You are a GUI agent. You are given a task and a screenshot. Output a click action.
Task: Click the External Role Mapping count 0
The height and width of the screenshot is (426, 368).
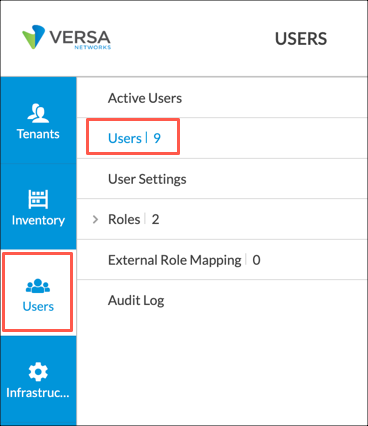pos(256,260)
